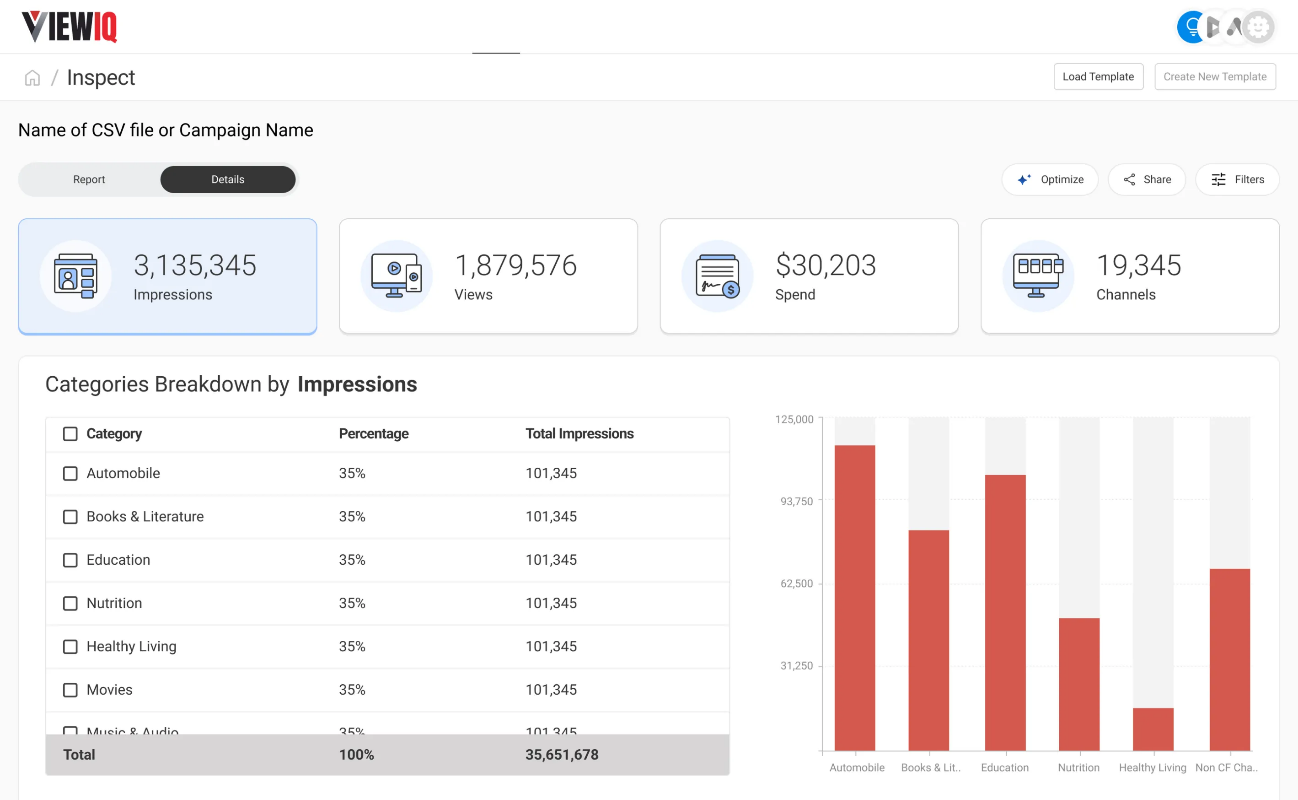Viewport: 1298px width, 800px height.
Task: Select the Channels metric card
Action: (x=1130, y=276)
